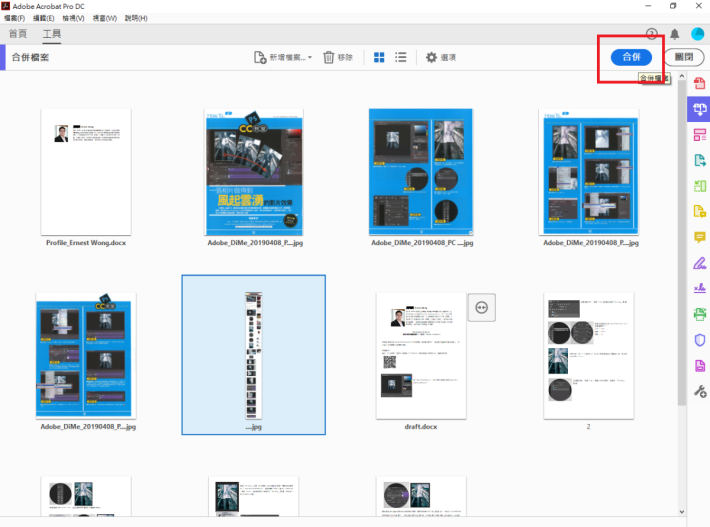Open the Export PDF sidebar tool
The image size is (710, 527).
(700, 160)
